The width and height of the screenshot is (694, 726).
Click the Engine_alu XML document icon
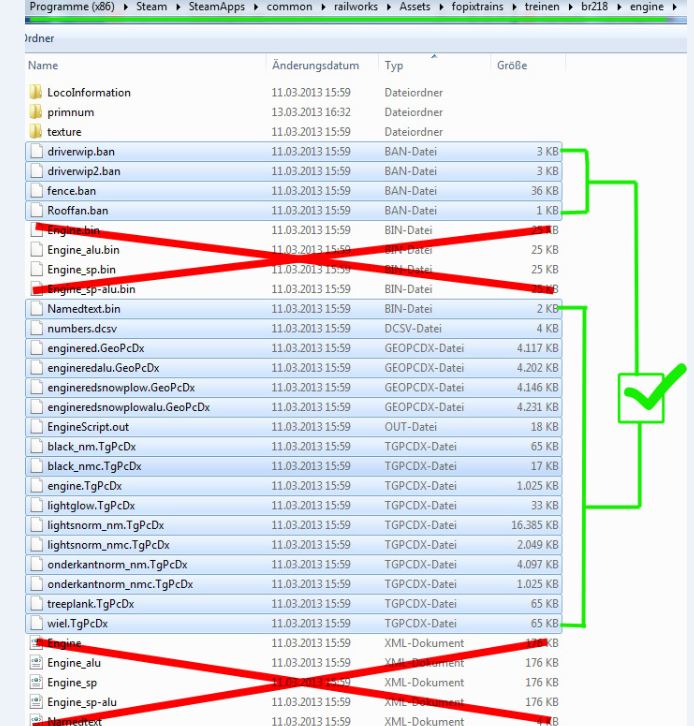click(x=37, y=663)
